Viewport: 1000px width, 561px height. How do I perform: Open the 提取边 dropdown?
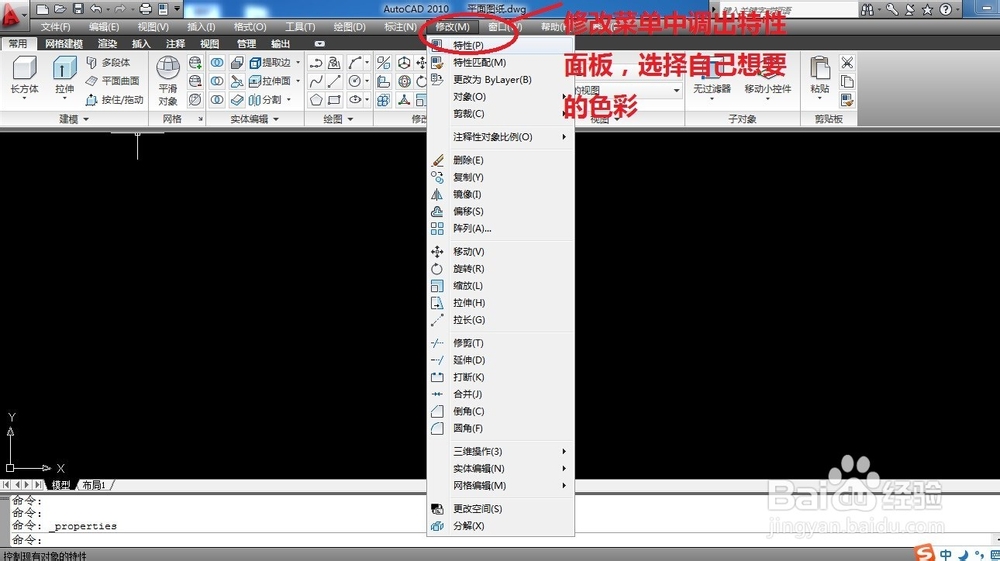(298, 62)
